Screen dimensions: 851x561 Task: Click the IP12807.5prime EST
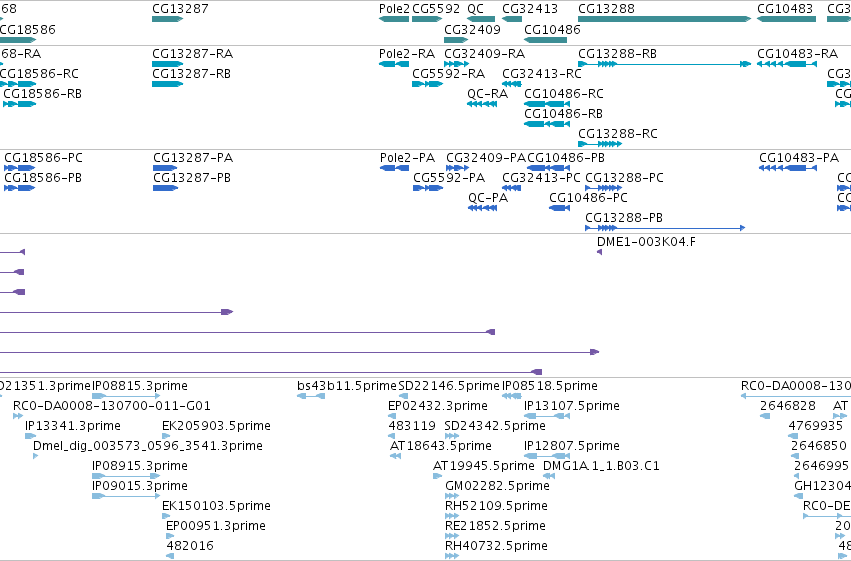pyautogui.click(x=547, y=456)
